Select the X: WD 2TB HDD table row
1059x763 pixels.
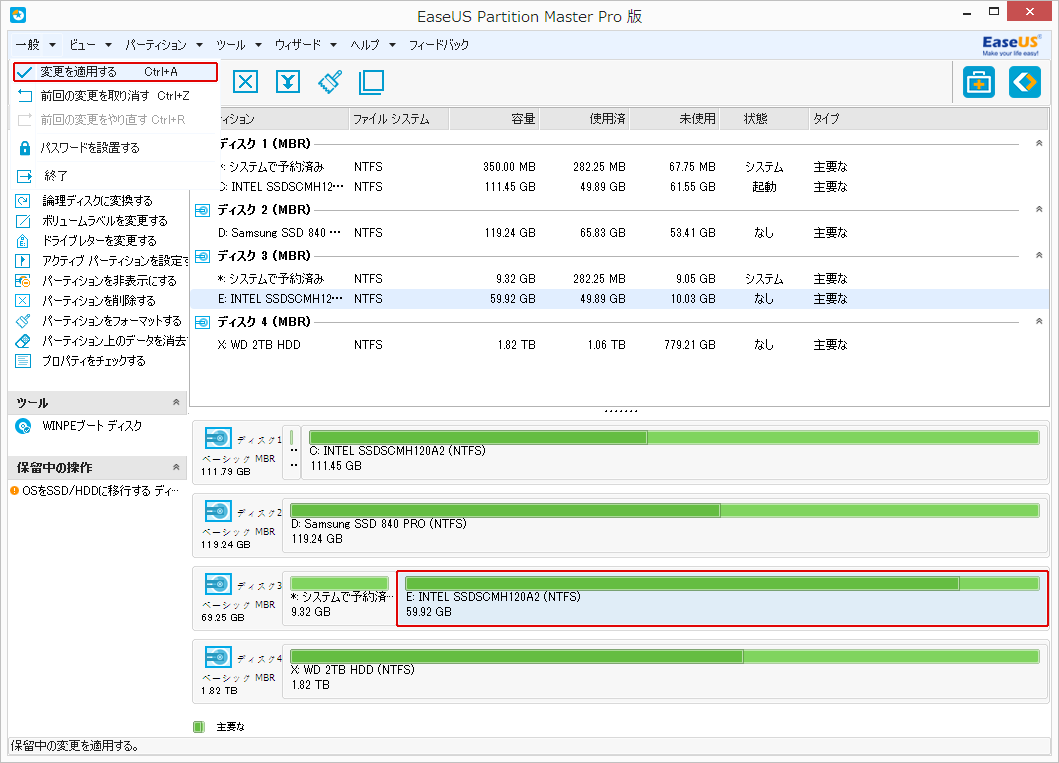(619, 345)
